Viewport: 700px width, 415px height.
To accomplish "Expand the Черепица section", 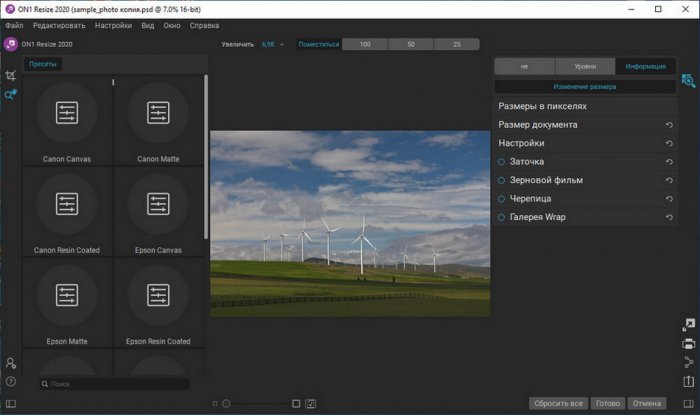I will (x=585, y=199).
